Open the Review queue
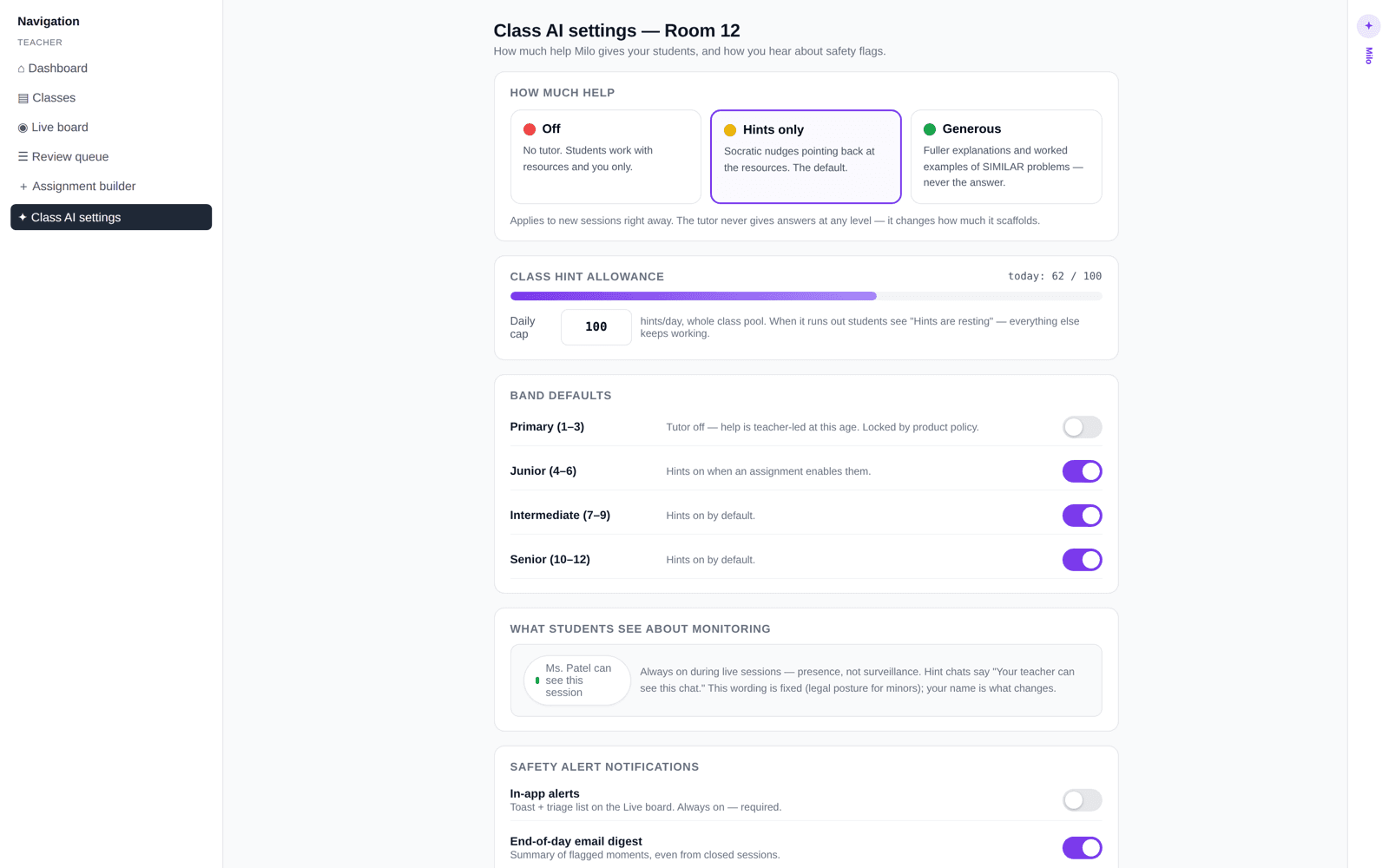1389x868 pixels. (111, 157)
